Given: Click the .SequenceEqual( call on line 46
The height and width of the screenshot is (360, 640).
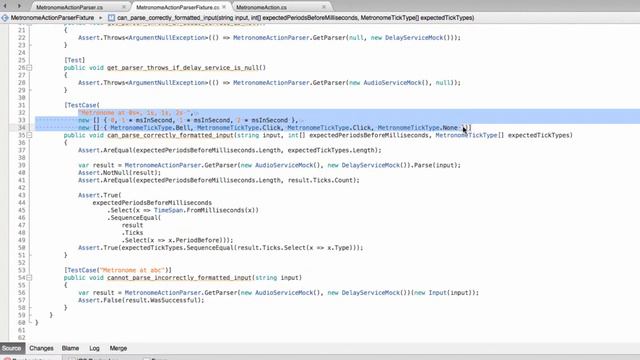Looking at the screenshot, I should 134,218.
